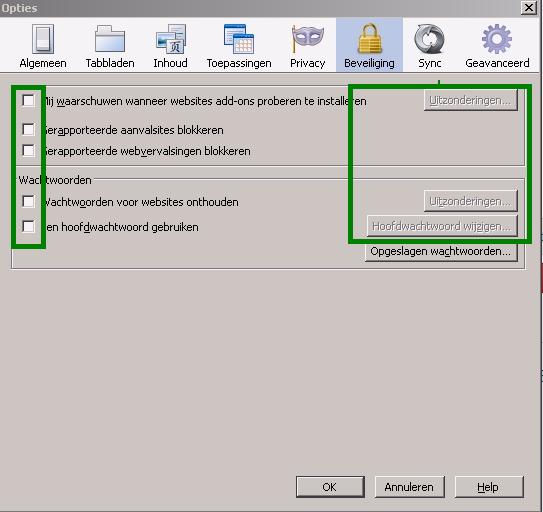Open the Geavanceerd gear icon
Viewport: 543px width, 512px height.
click(497, 39)
